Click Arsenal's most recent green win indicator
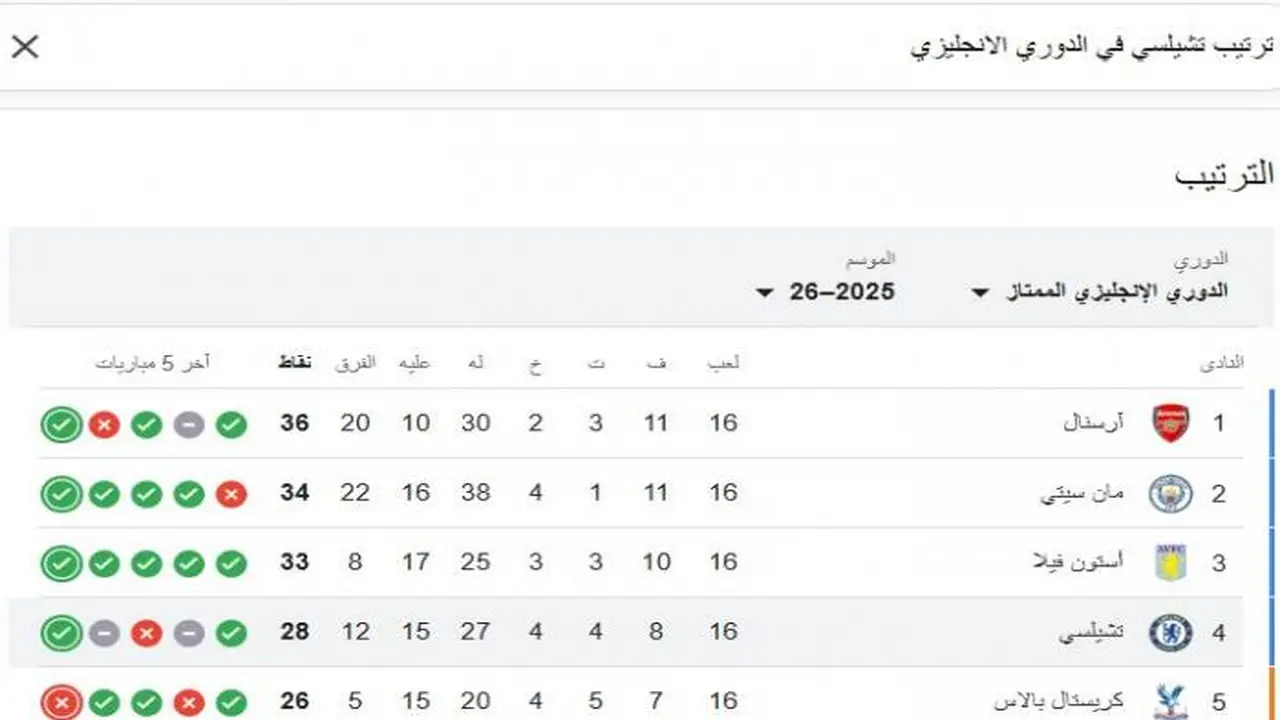This screenshot has width=1280, height=720. click(61, 424)
